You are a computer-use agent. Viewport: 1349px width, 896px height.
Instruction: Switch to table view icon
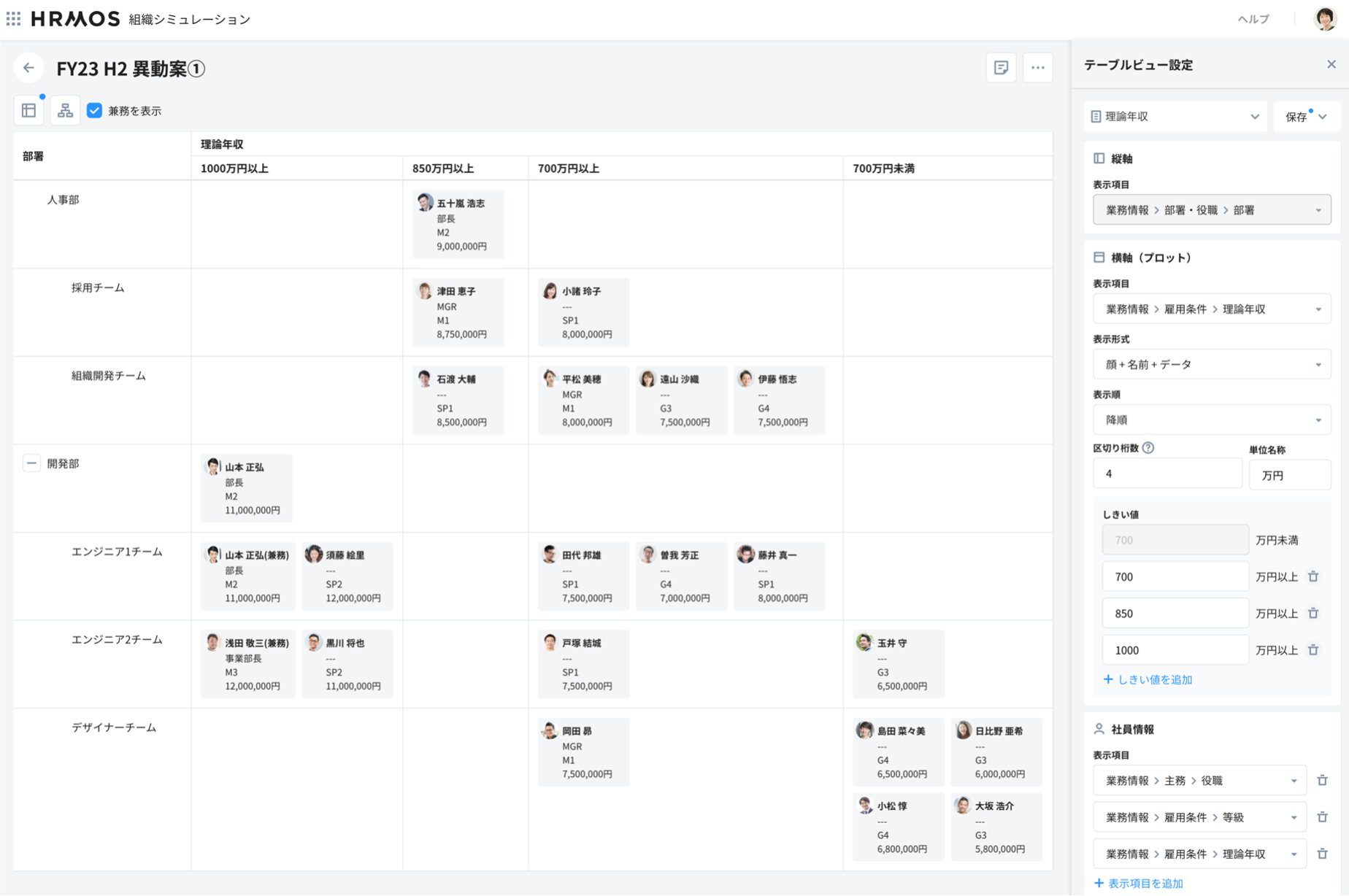click(29, 110)
